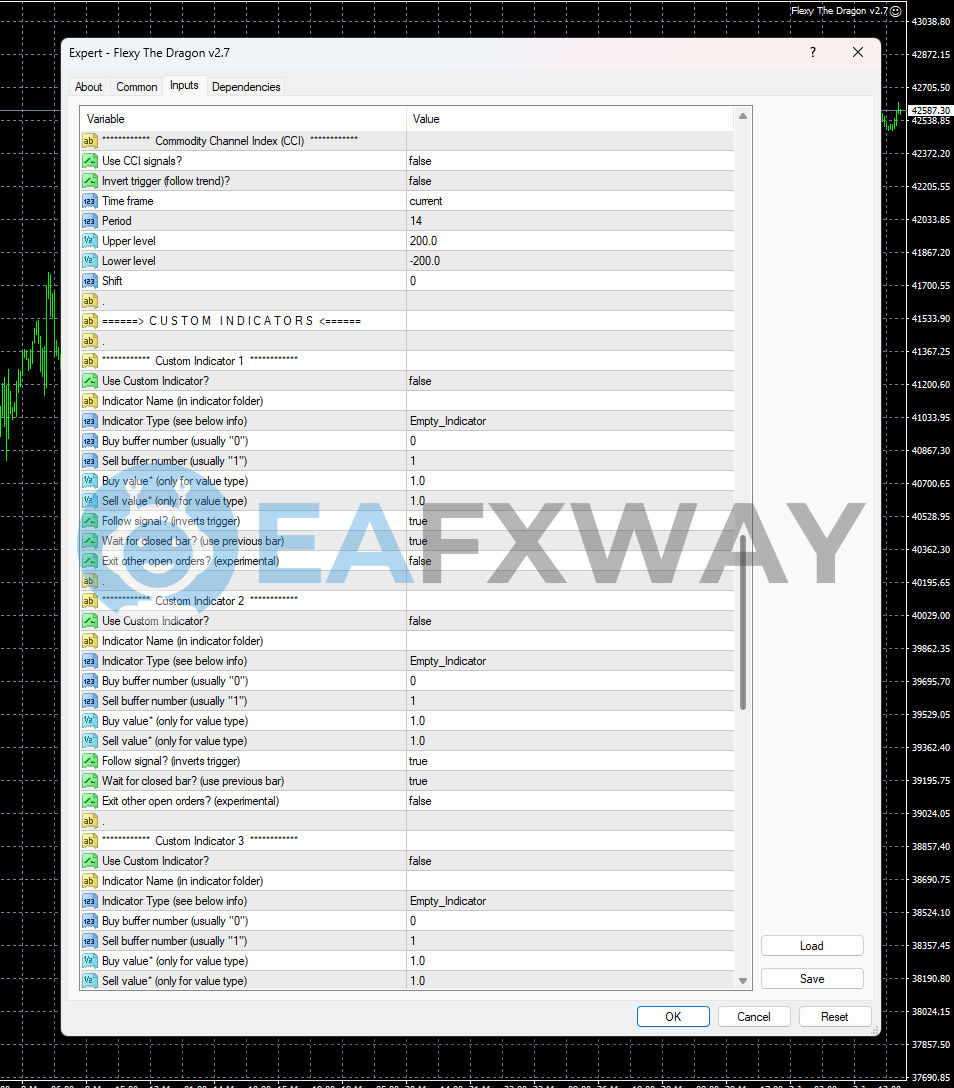Toggle the Use CCI signals? false value
This screenshot has width=954, height=1088.
tap(569, 161)
